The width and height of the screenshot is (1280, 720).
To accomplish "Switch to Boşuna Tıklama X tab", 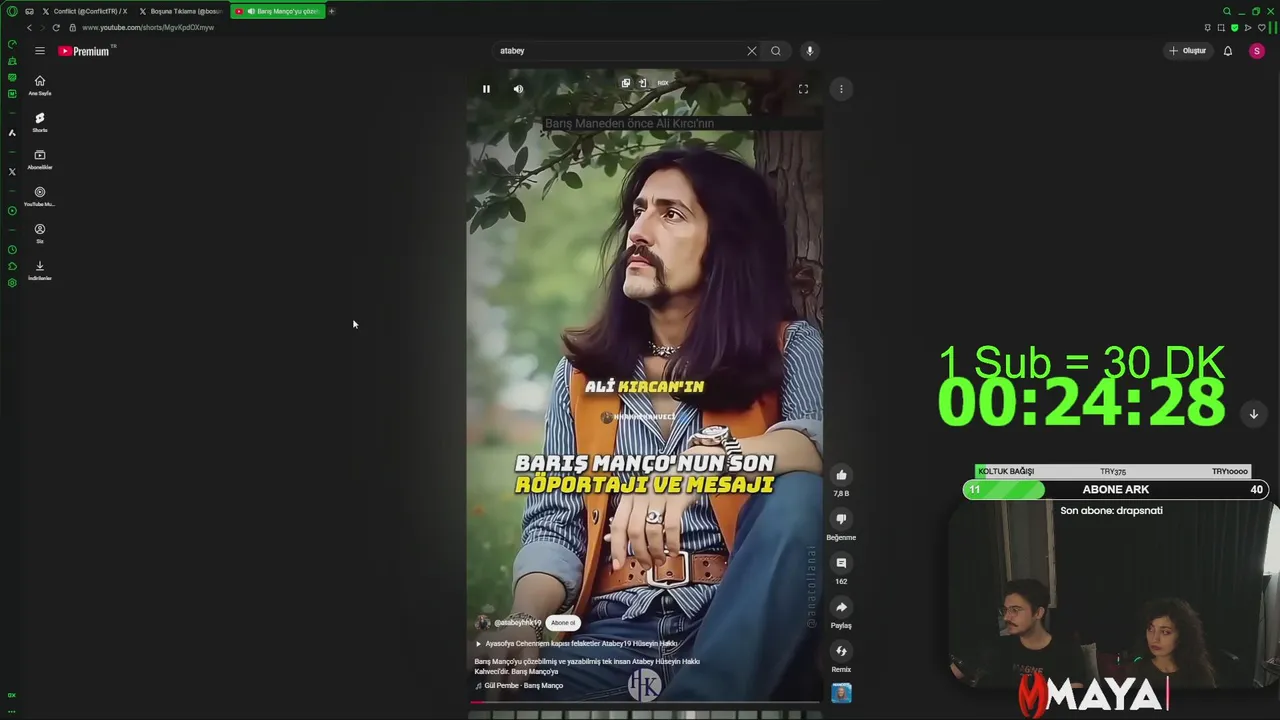I will coord(181,11).
